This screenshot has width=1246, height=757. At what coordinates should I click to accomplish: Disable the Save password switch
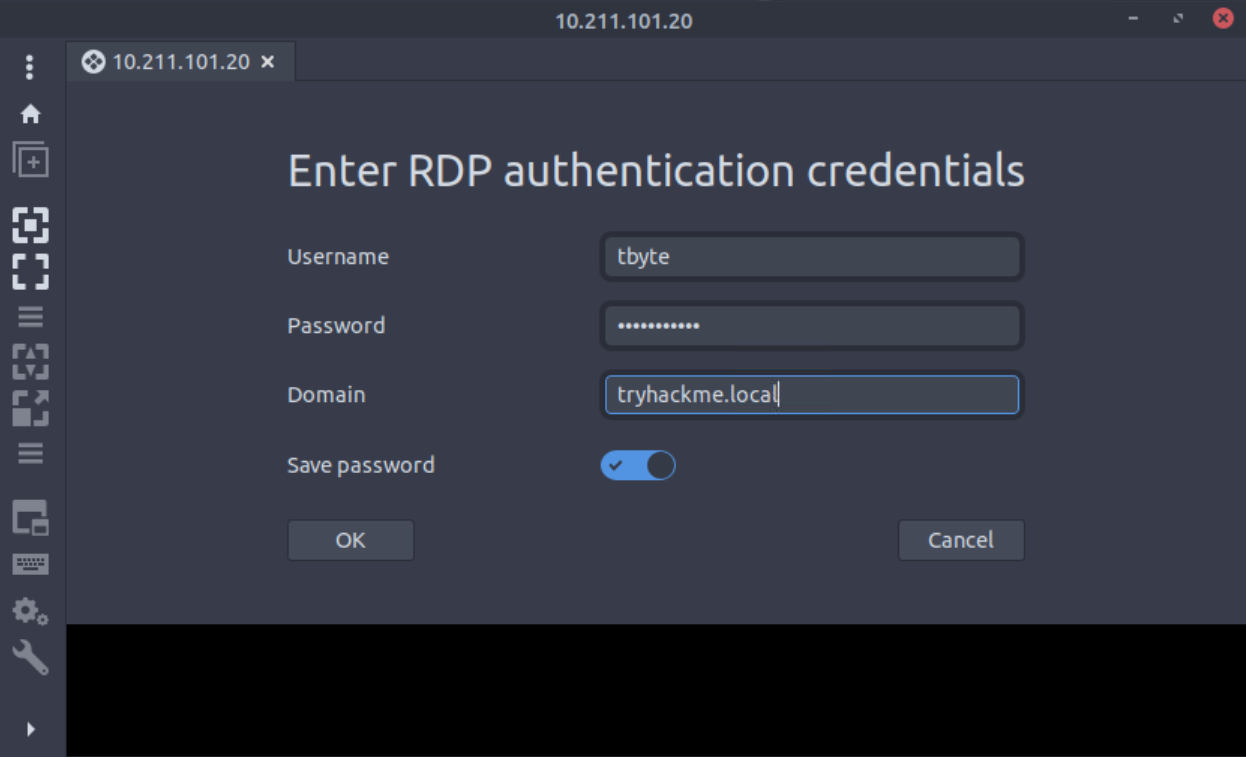638,465
